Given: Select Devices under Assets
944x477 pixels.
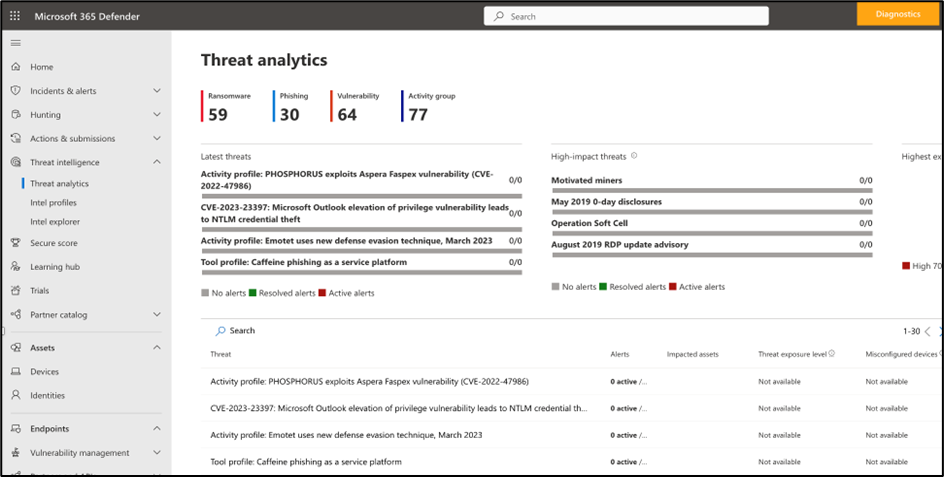Looking at the screenshot, I should click(x=45, y=372).
